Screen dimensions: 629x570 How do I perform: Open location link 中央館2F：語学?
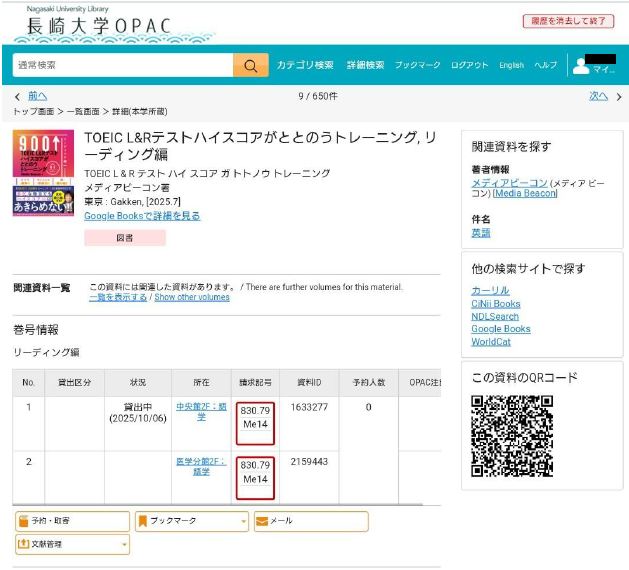[201, 412]
